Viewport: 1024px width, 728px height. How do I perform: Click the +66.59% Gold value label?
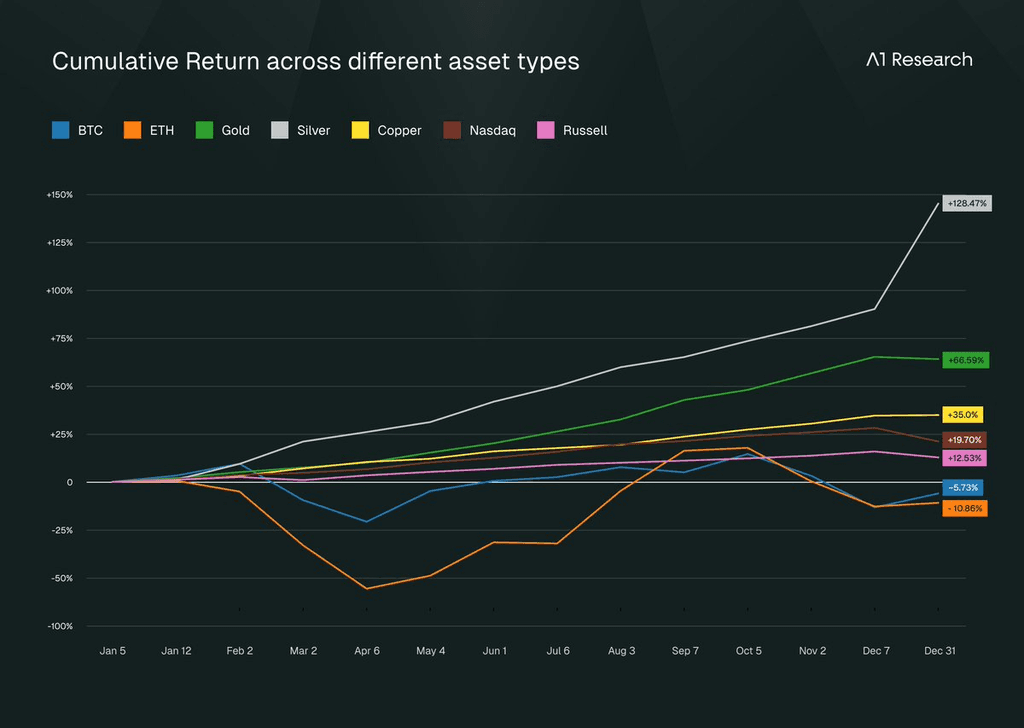pos(966,360)
